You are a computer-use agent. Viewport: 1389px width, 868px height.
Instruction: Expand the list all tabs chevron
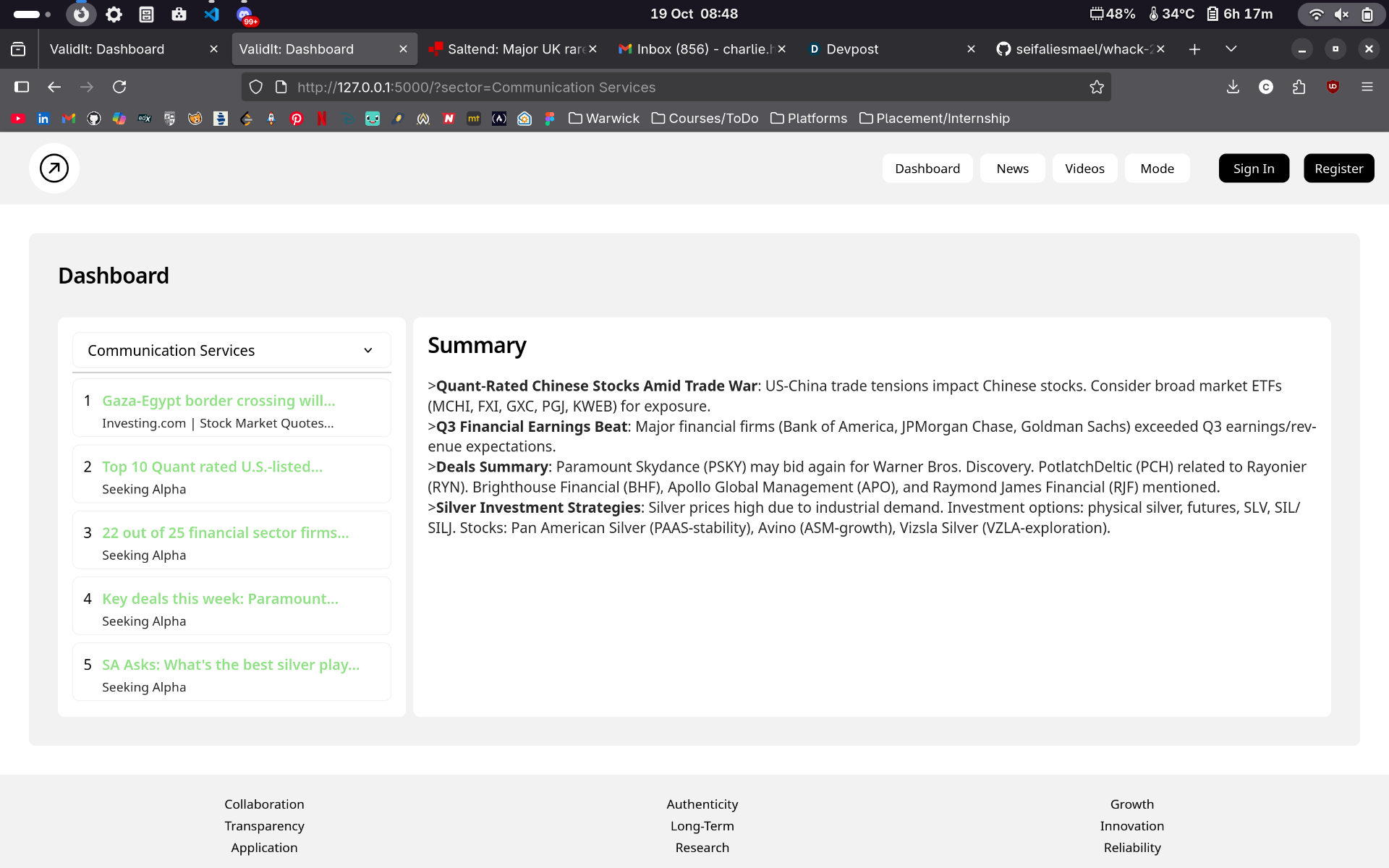1231,49
